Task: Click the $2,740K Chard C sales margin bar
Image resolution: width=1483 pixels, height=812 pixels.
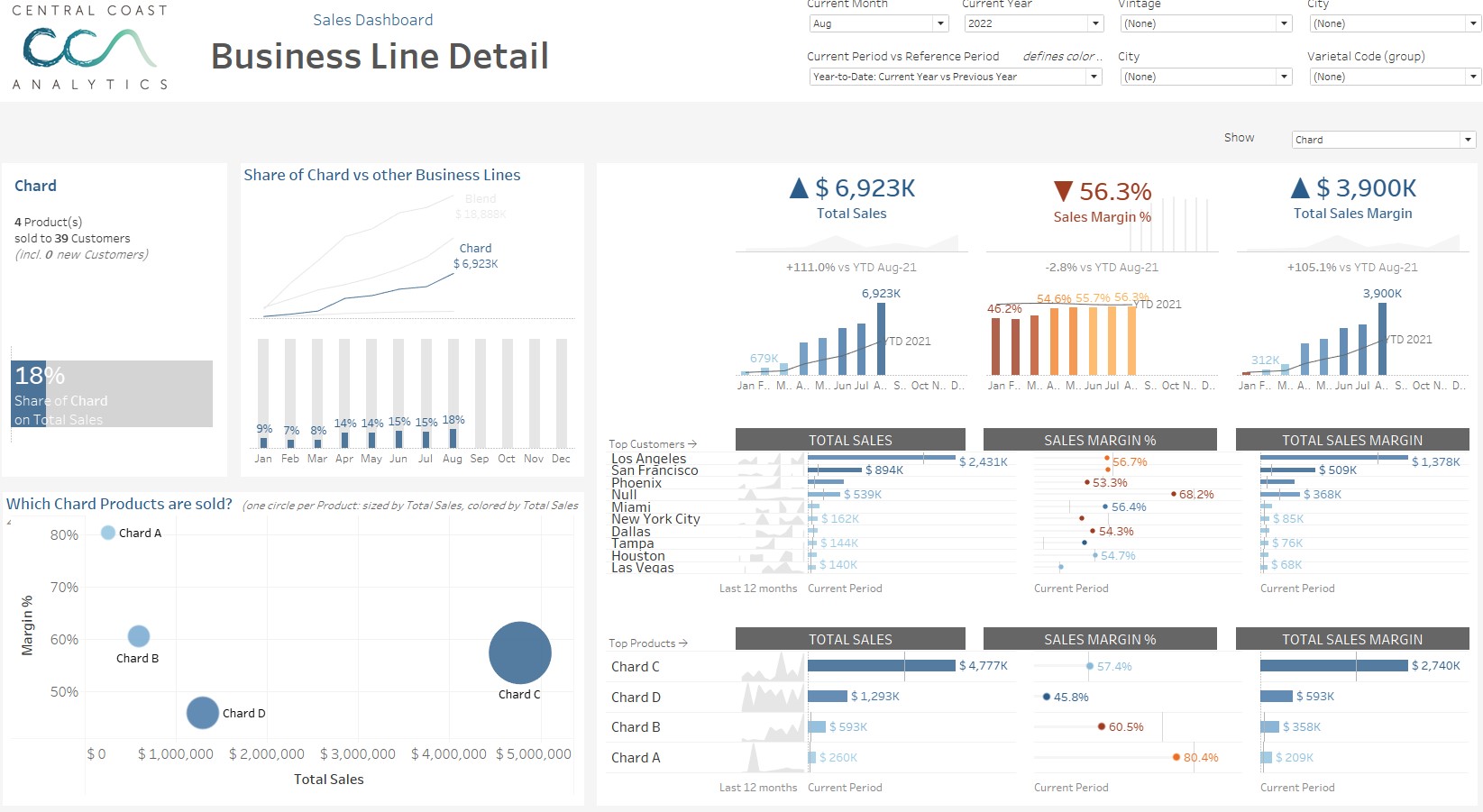Action: [x=1334, y=666]
